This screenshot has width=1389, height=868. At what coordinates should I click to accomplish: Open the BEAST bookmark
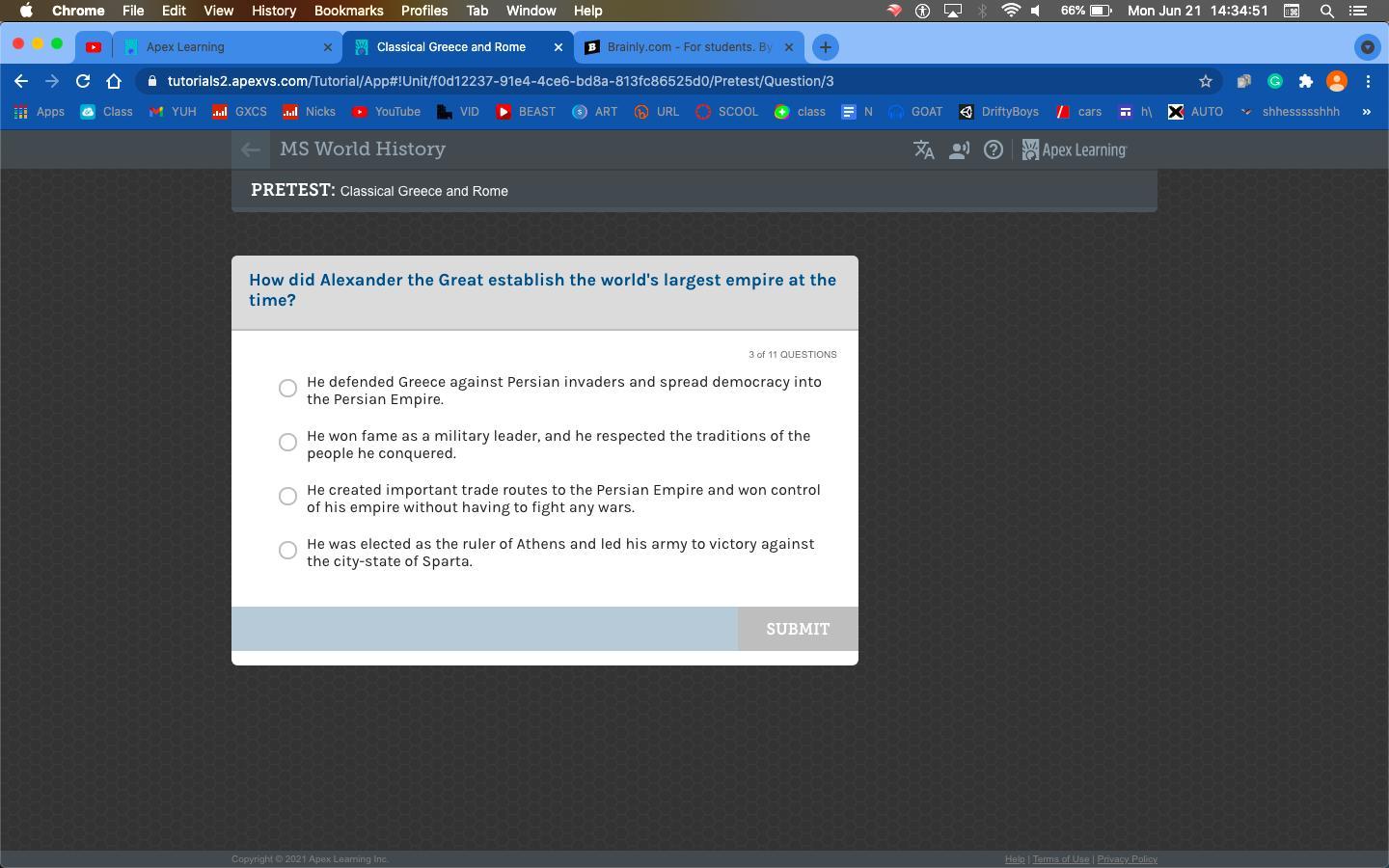tap(526, 112)
